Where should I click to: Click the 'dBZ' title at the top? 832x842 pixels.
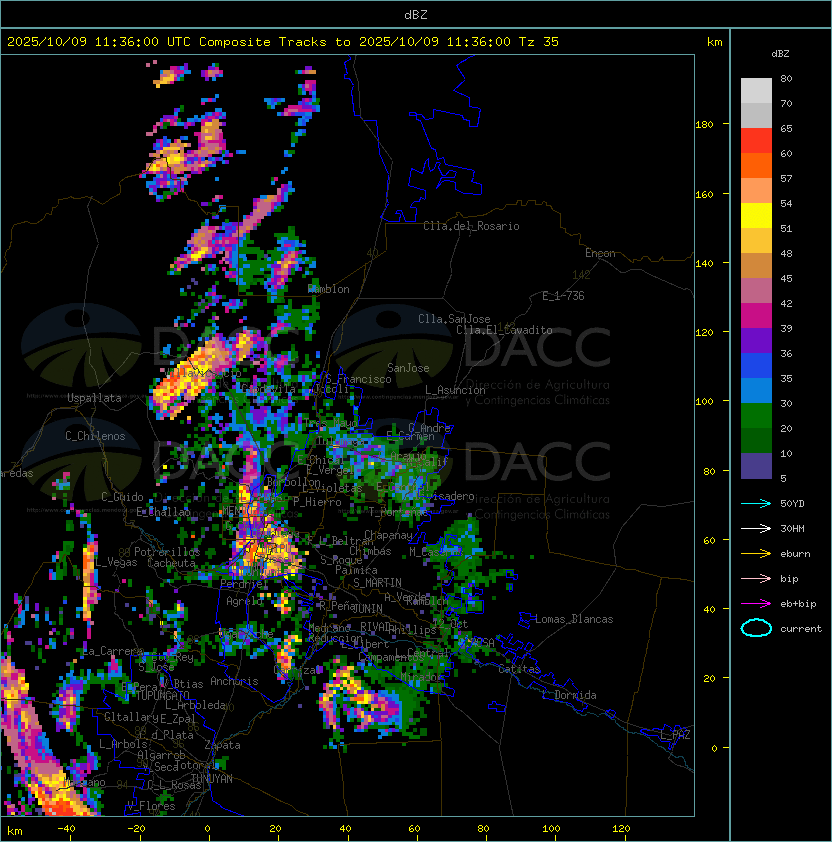click(416, 14)
